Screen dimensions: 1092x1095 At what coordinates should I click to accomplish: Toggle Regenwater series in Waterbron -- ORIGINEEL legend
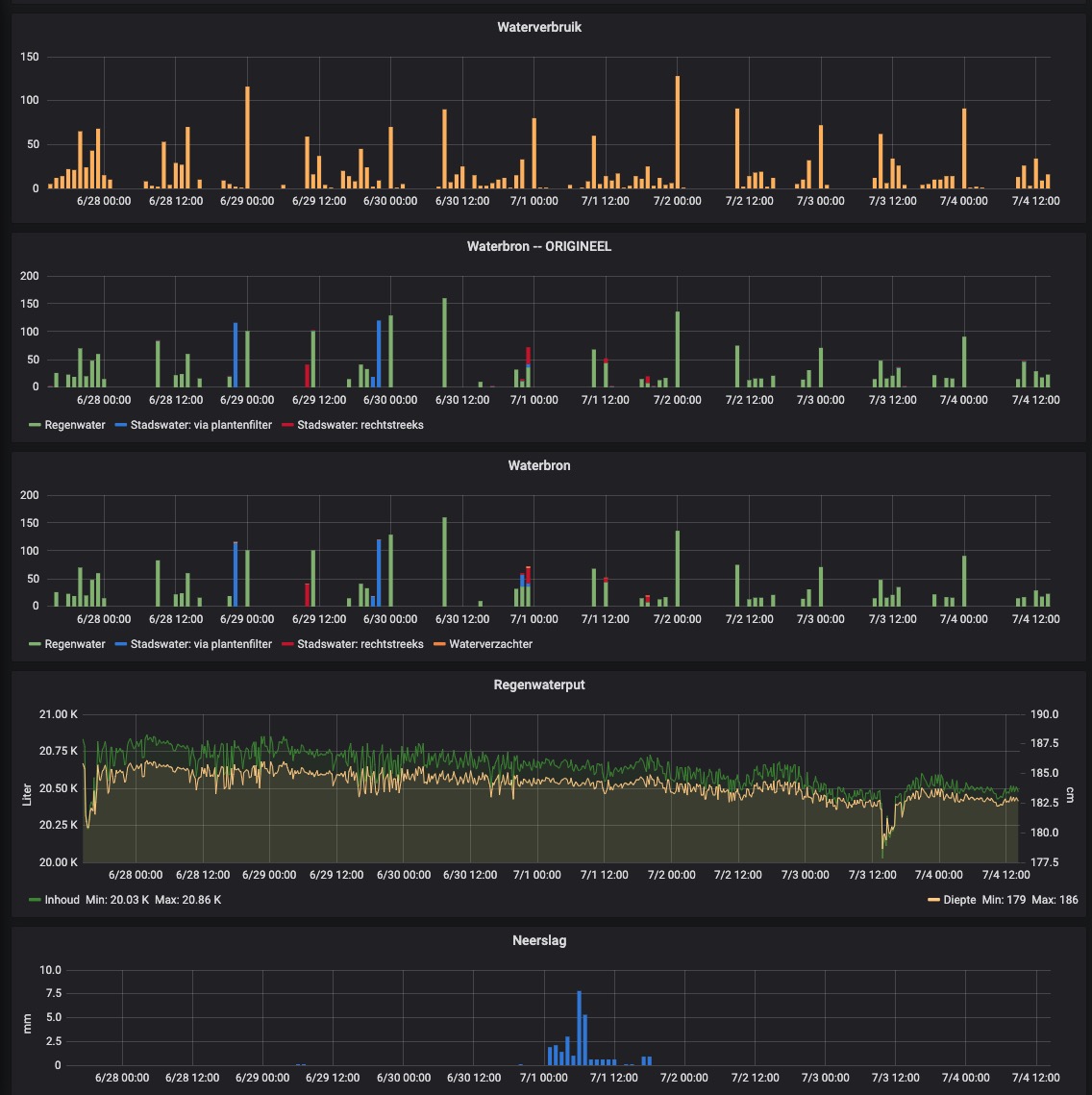pos(75,424)
